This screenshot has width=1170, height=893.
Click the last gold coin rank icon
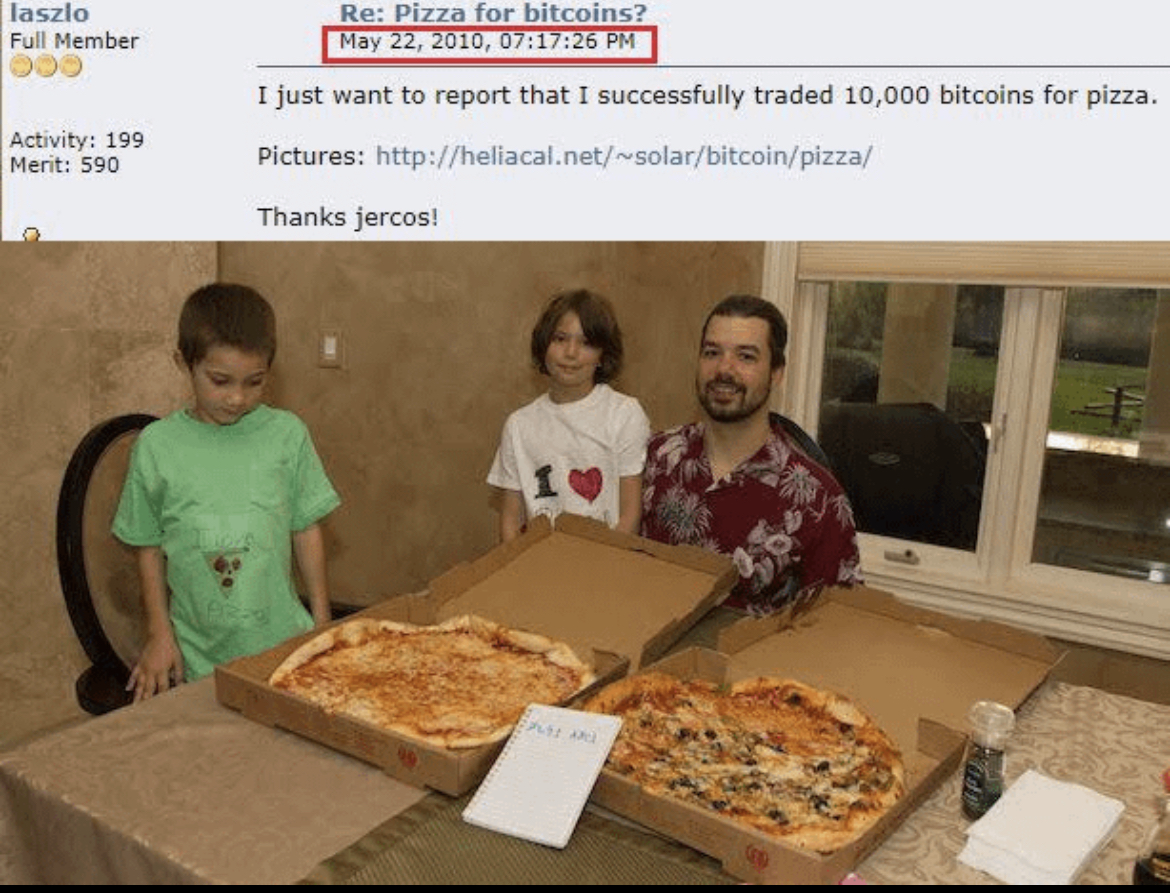71,67
